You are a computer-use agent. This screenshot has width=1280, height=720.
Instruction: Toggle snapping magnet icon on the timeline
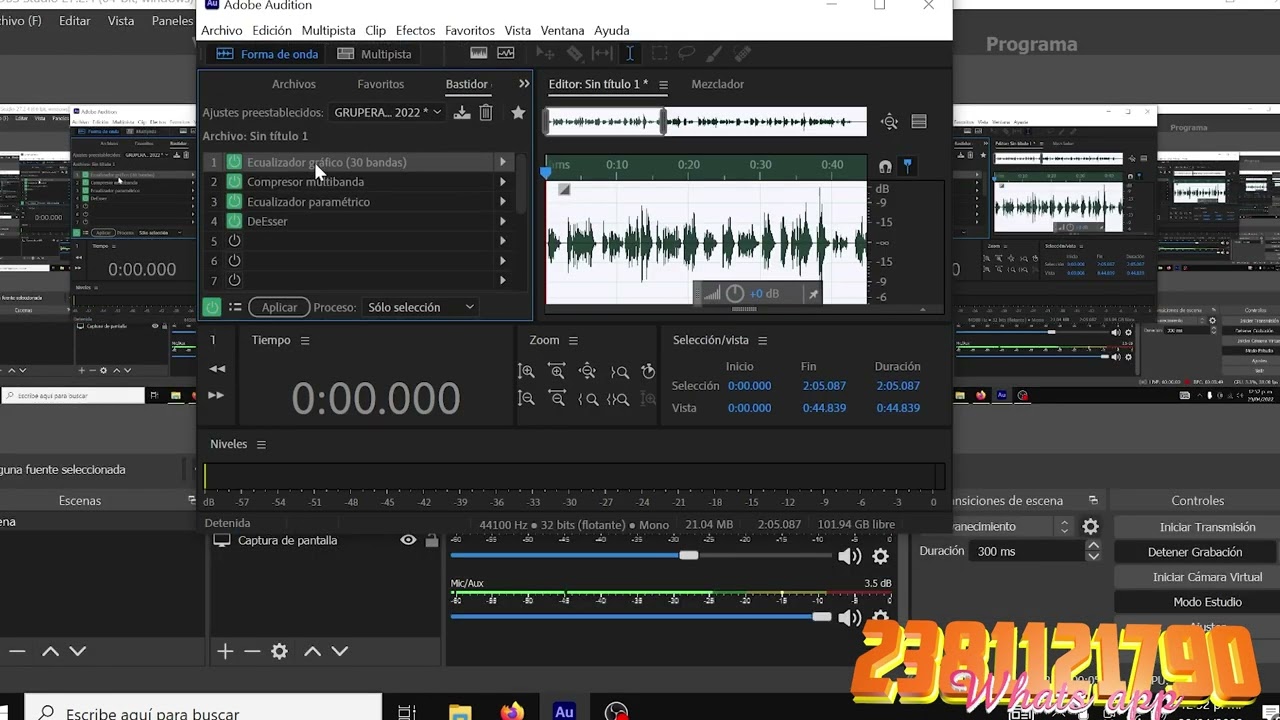pyautogui.click(x=885, y=167)
